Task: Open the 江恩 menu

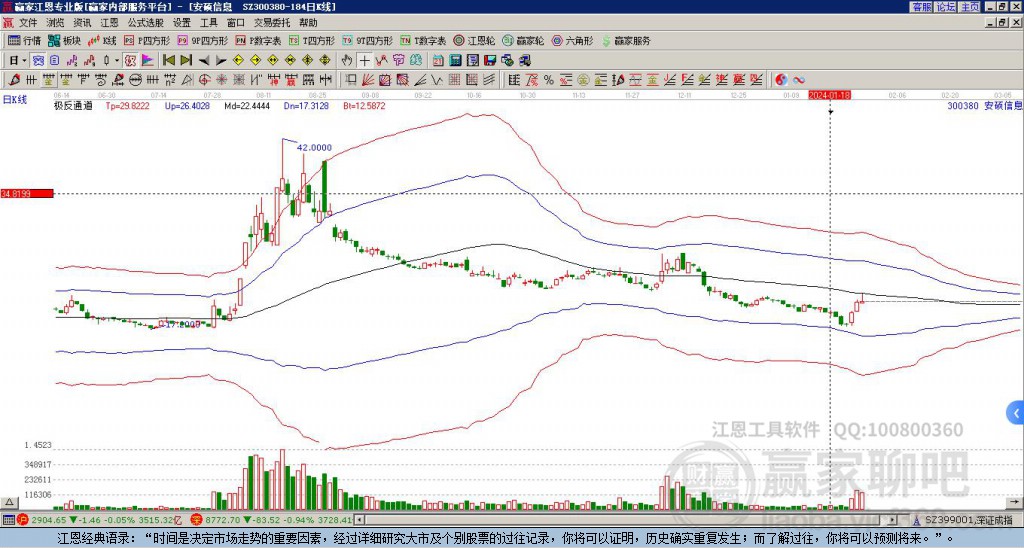Action: pos(110,23)
